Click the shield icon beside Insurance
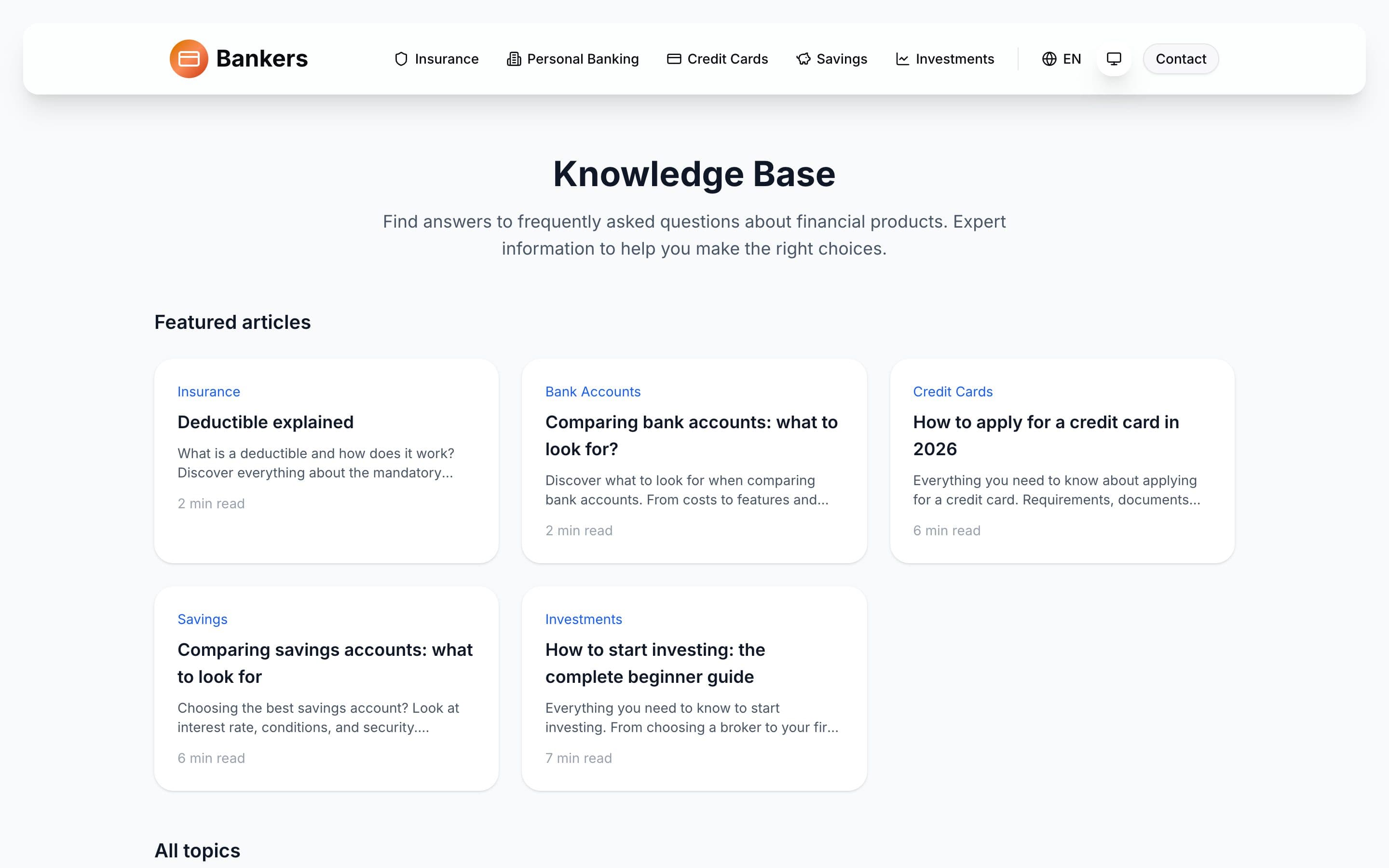Image resolution: width=1389 pixels, height=868 pixels. coord(401,59)
